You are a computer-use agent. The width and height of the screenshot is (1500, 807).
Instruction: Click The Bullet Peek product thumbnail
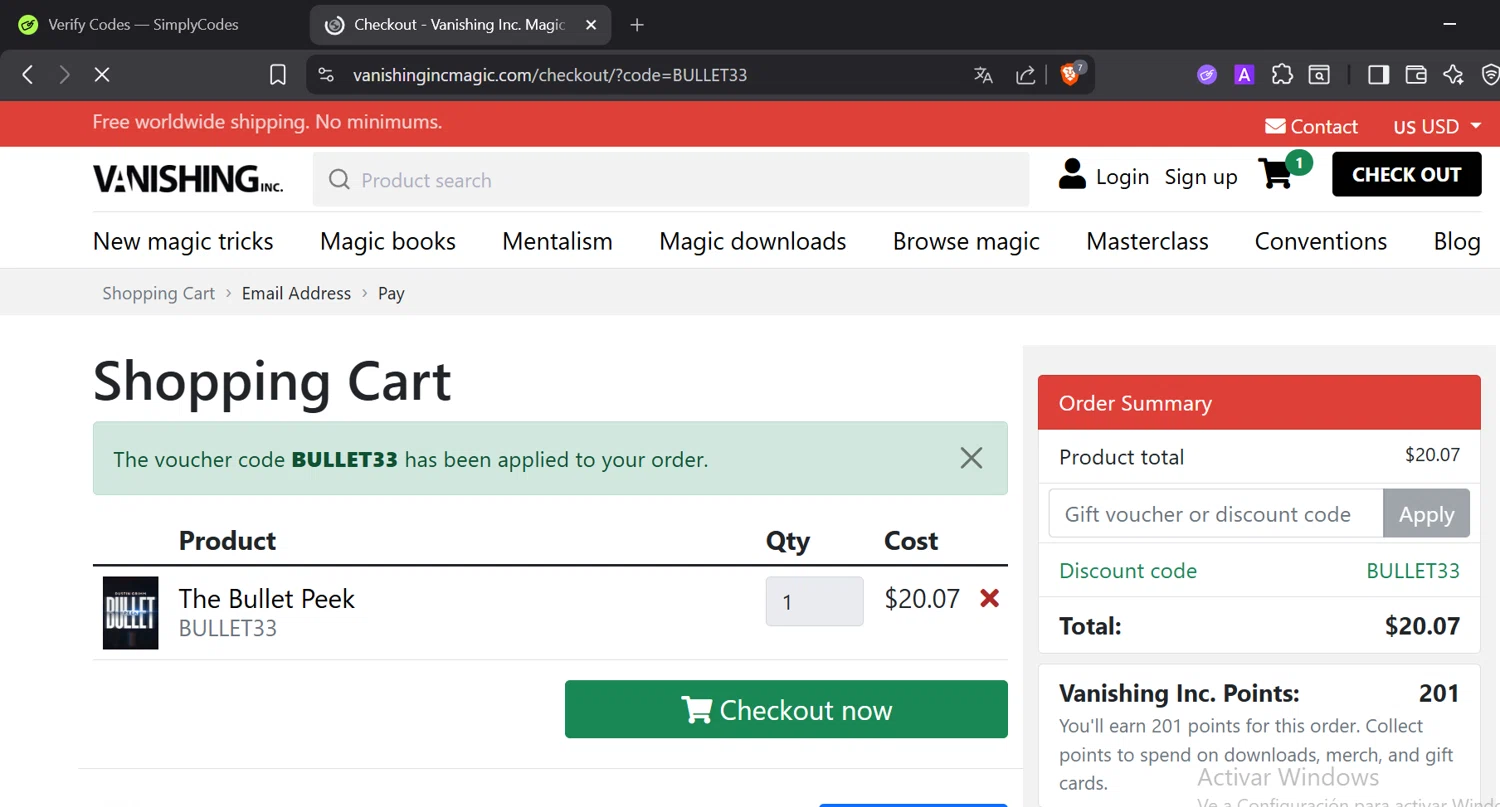click(x=130, y=613)
